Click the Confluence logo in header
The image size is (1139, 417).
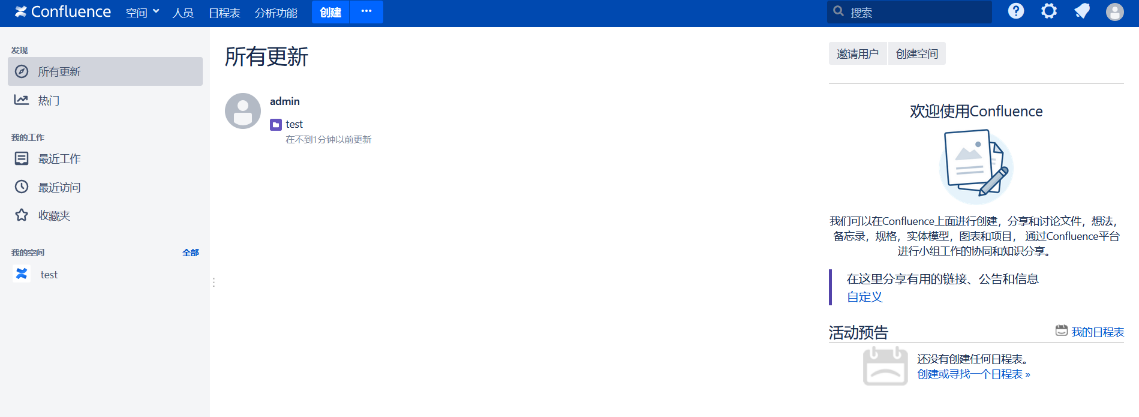[x=62, y=12]
